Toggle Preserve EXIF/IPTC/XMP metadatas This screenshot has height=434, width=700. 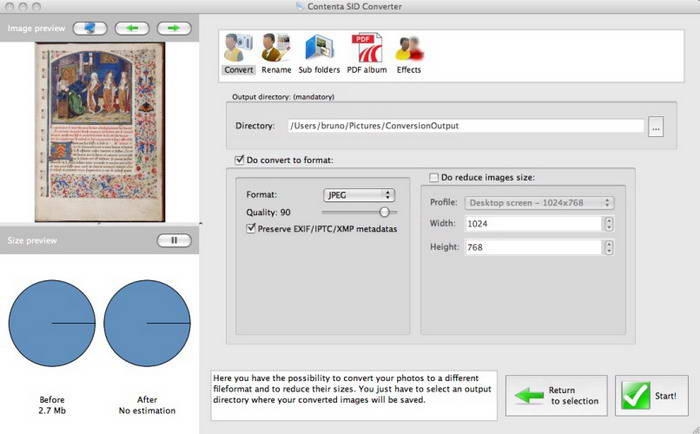[251, 229]
